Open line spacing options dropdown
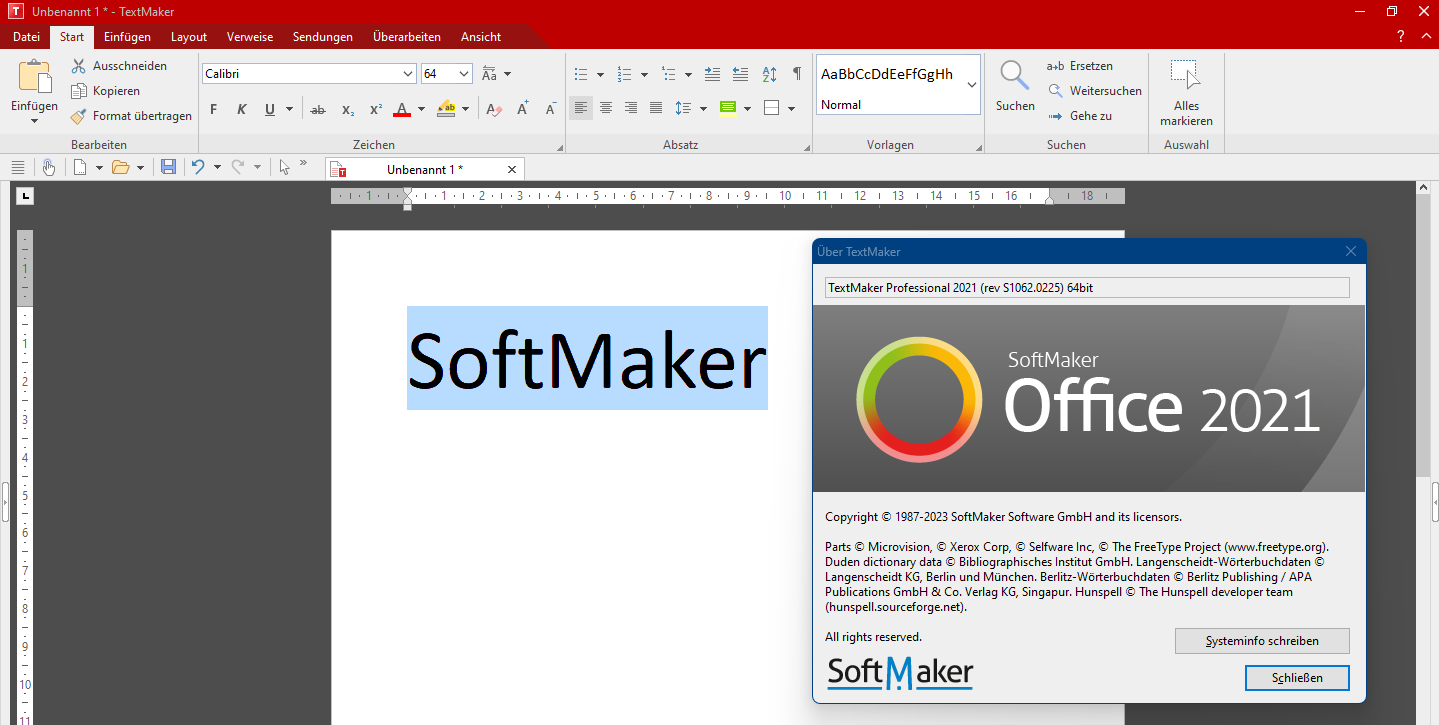Screen dimensions: 1439x725 coord(703,109)
